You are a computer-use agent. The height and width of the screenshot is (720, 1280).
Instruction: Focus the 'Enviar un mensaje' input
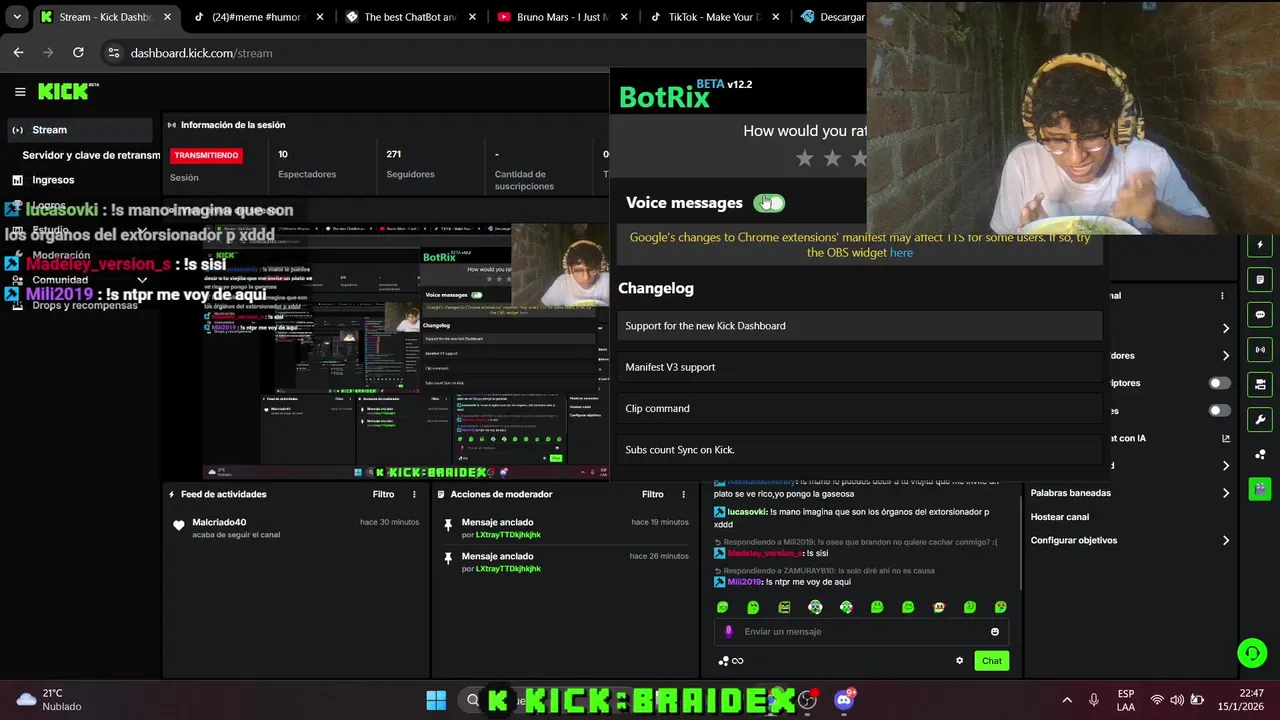860,632
